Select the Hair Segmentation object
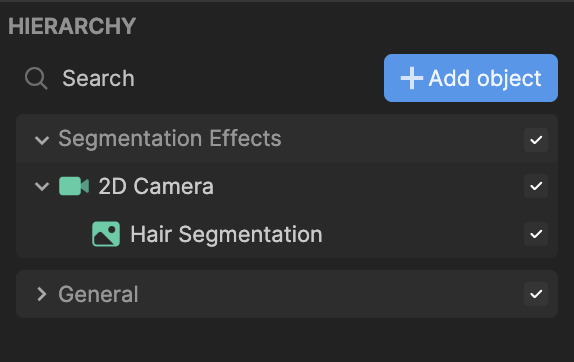This screenshot has height=362, width=574. pos(226,234)
